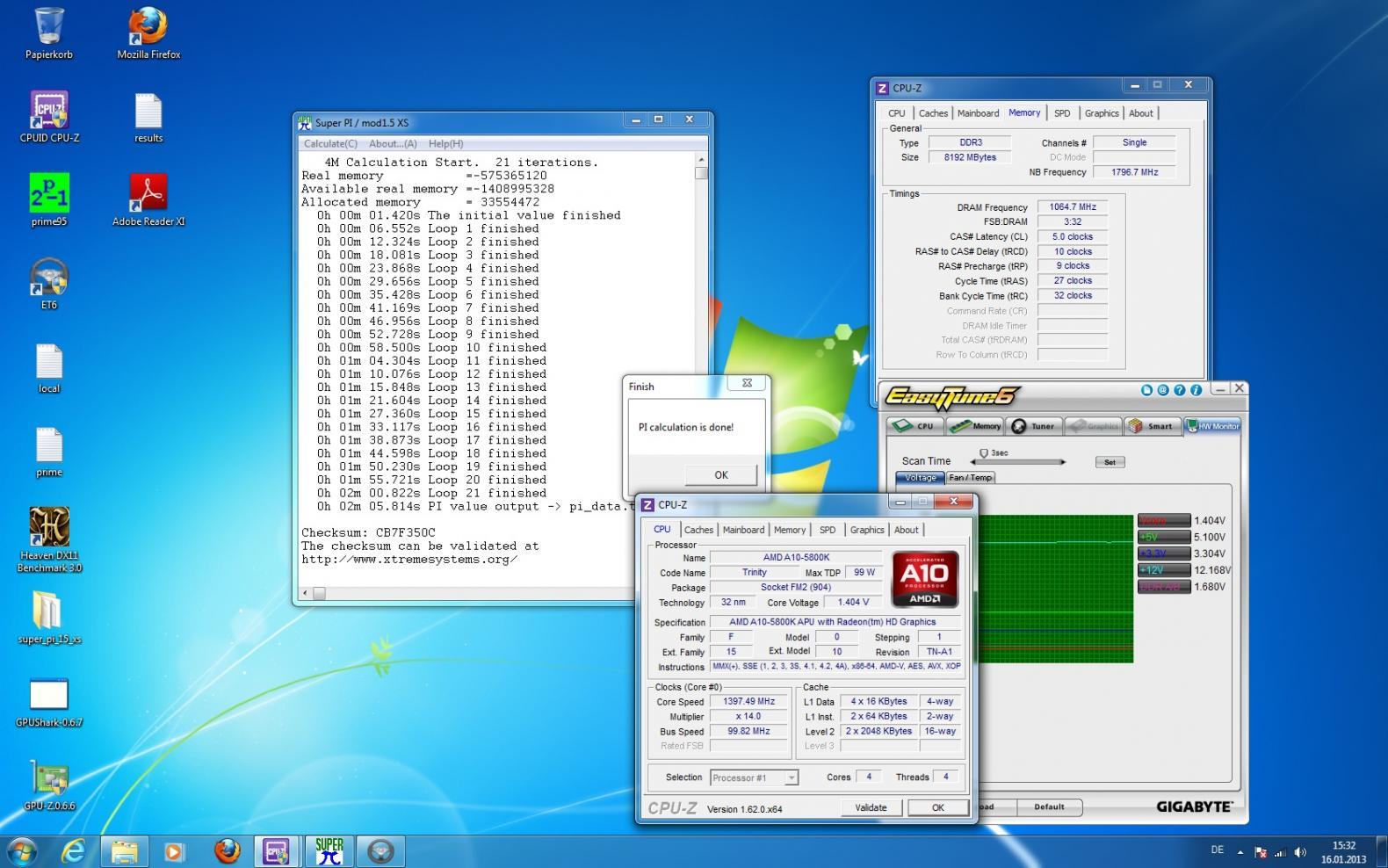Launch prime95 from the desktop

click(x=49, y=200)
